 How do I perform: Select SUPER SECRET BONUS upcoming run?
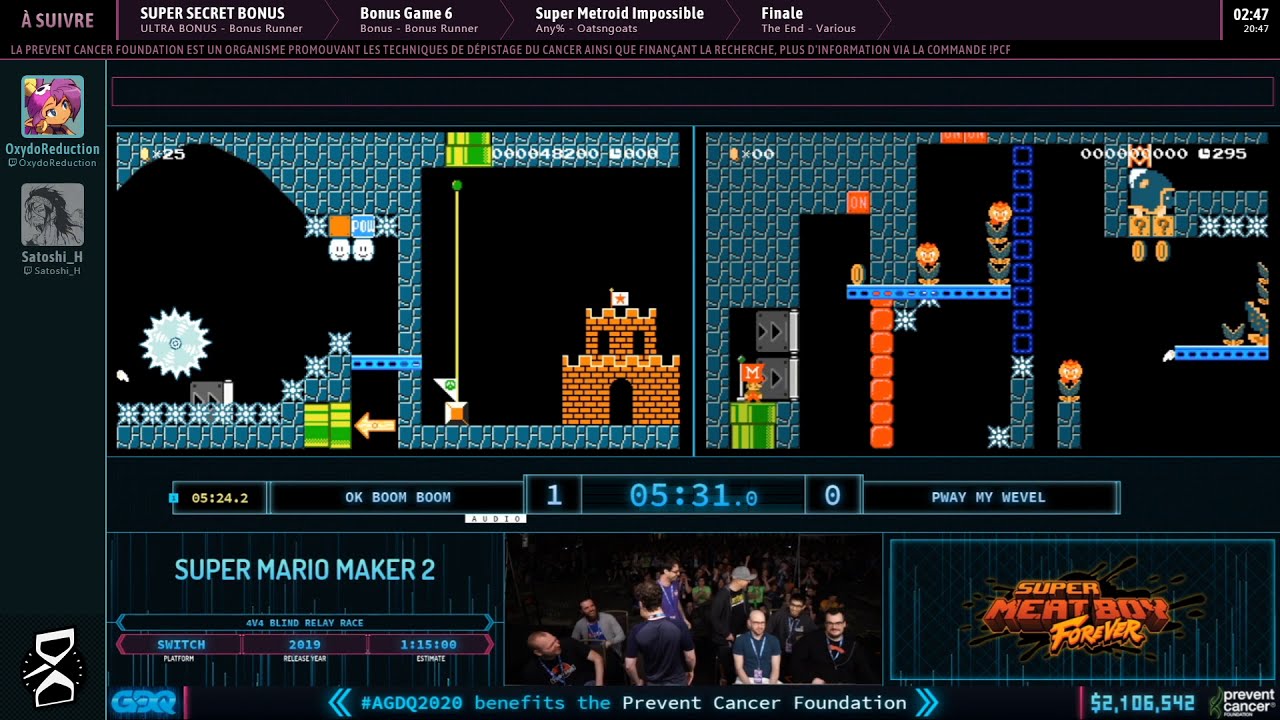(x=221, y=19)
